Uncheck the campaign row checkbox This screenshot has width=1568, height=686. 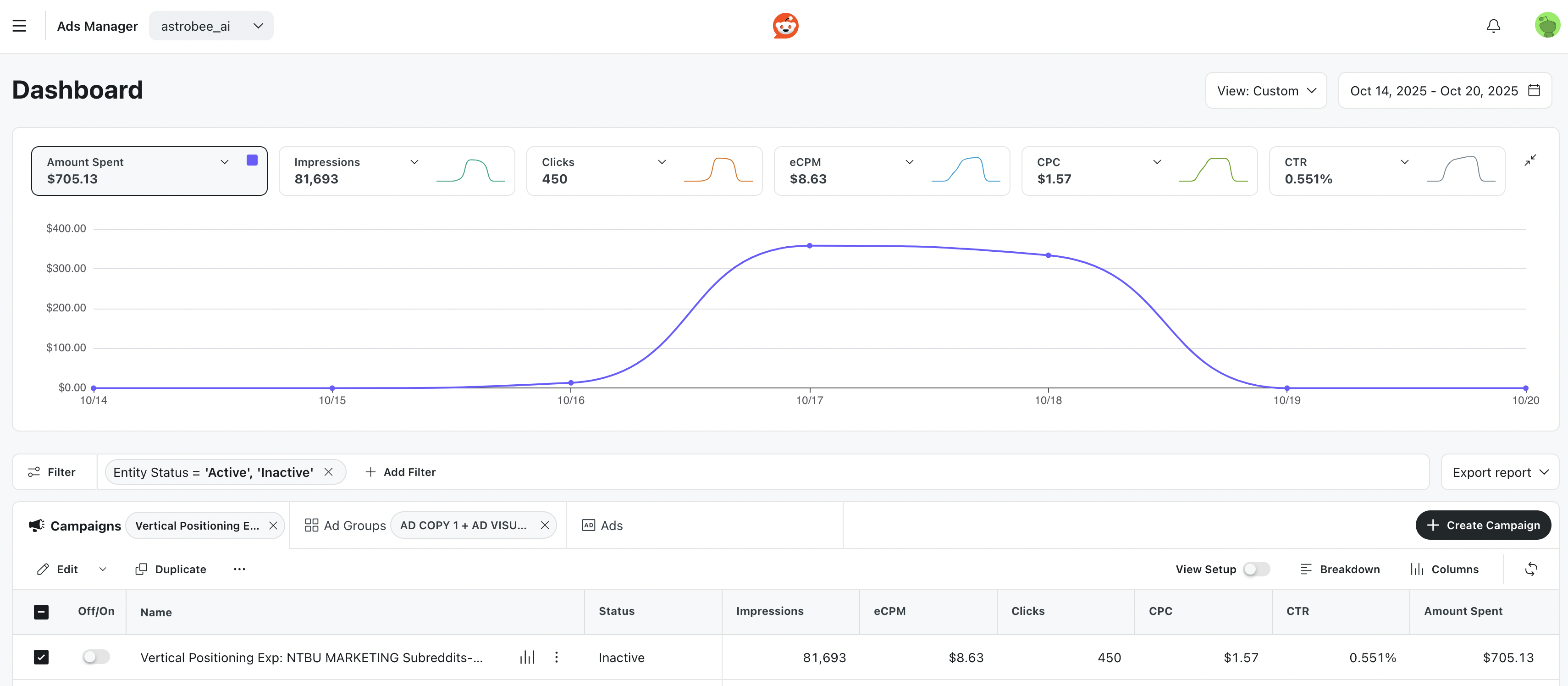coord(41,658)
